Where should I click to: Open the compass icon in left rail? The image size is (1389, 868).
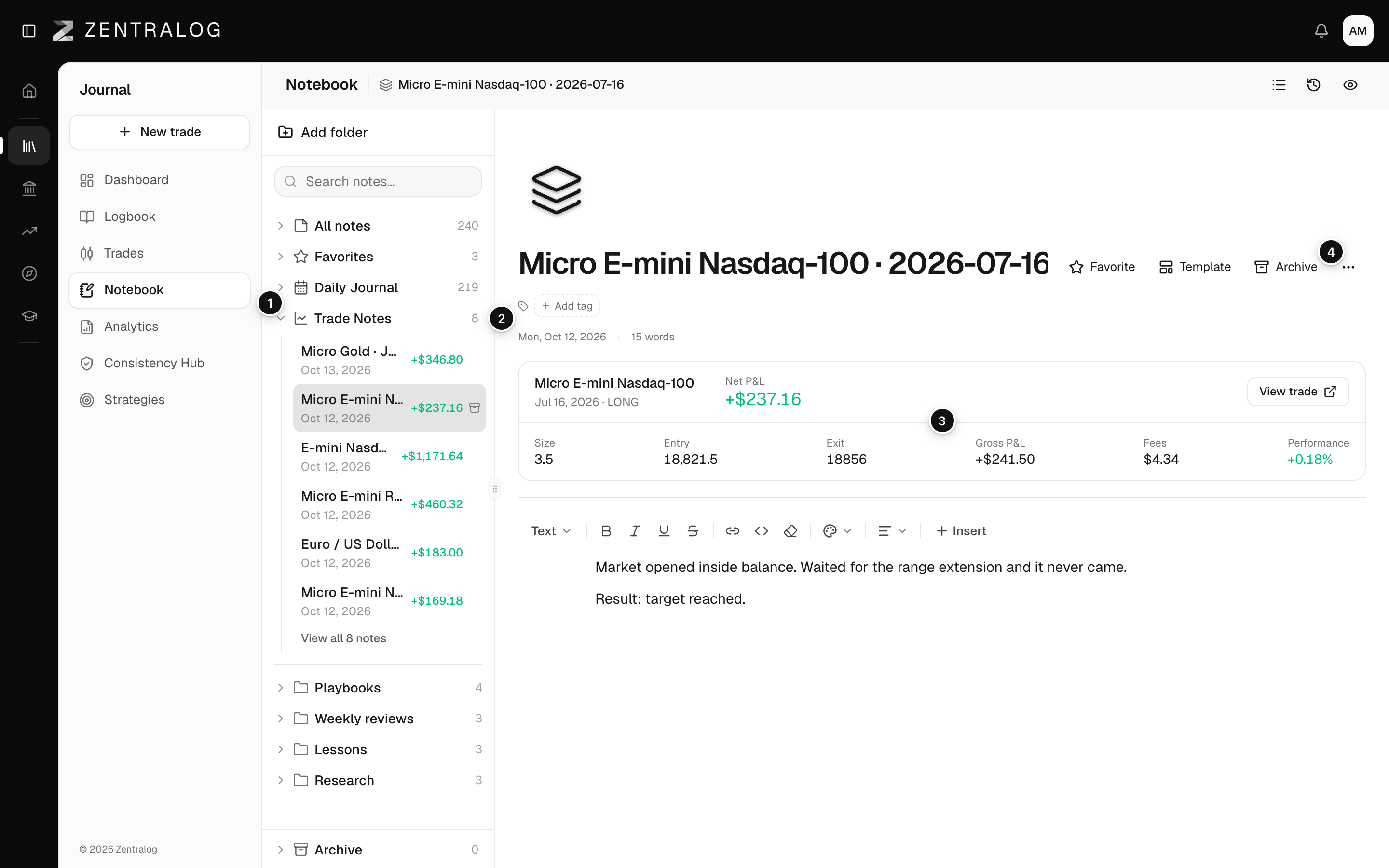coord(29,273)
